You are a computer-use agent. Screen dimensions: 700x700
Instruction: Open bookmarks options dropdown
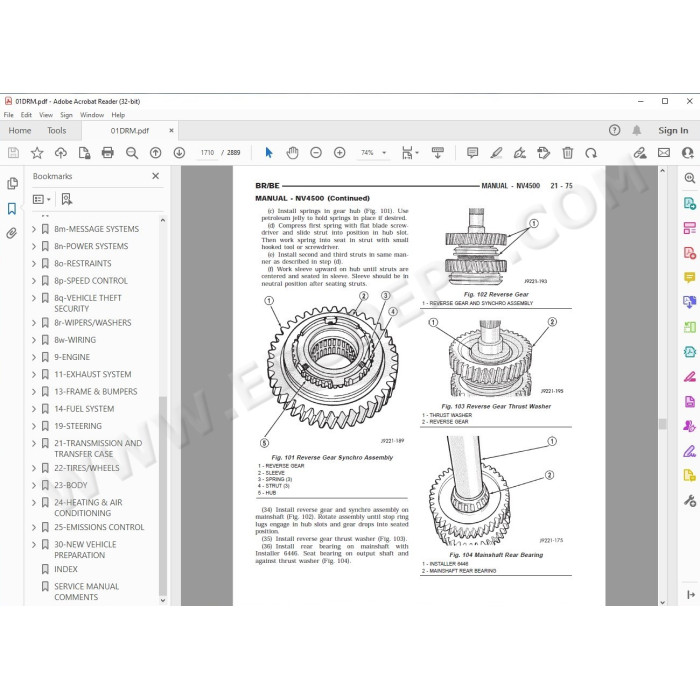coord(42,199)
